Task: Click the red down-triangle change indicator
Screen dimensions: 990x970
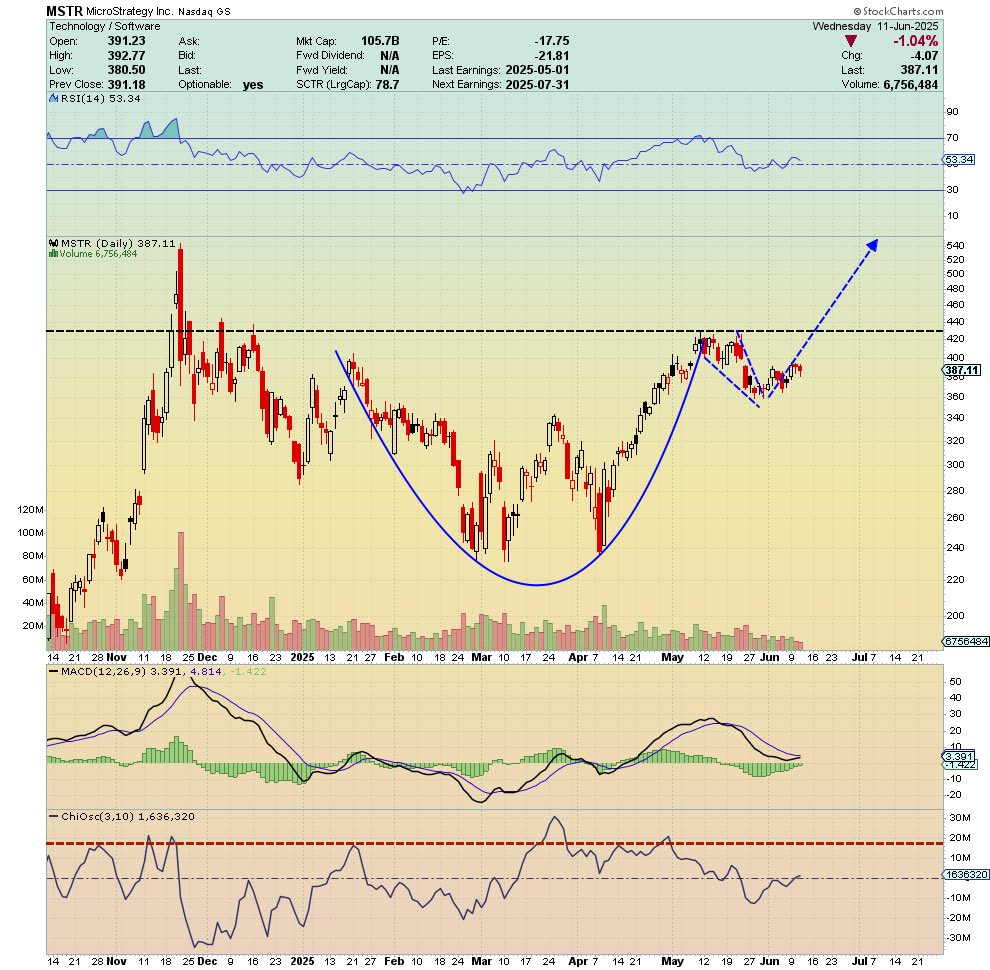Action: [851, 41]
